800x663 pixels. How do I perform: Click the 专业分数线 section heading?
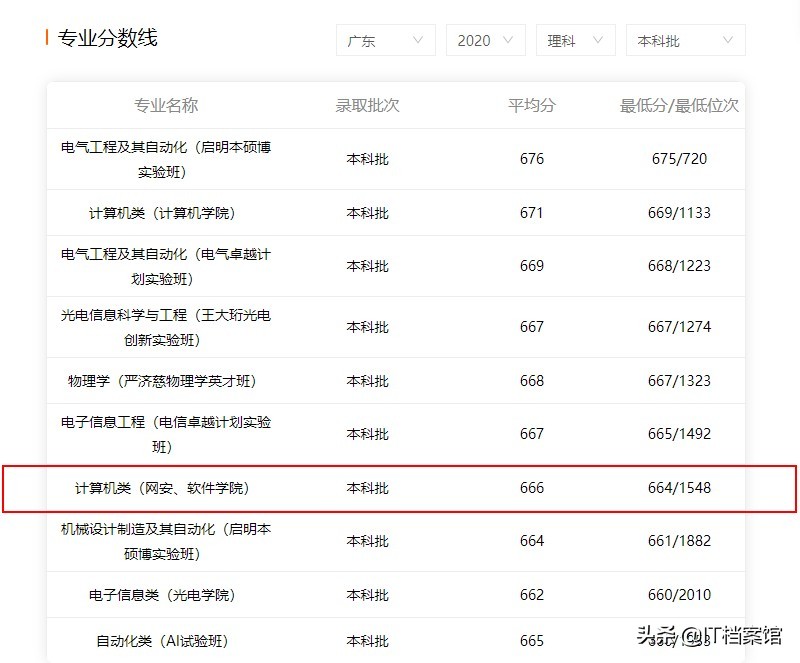[110, 38]
